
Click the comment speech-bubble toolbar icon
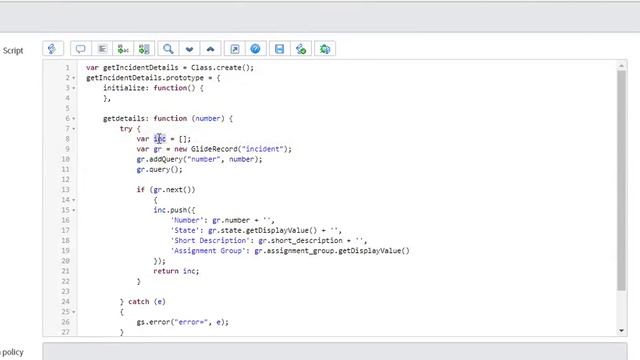click(81, 49)
